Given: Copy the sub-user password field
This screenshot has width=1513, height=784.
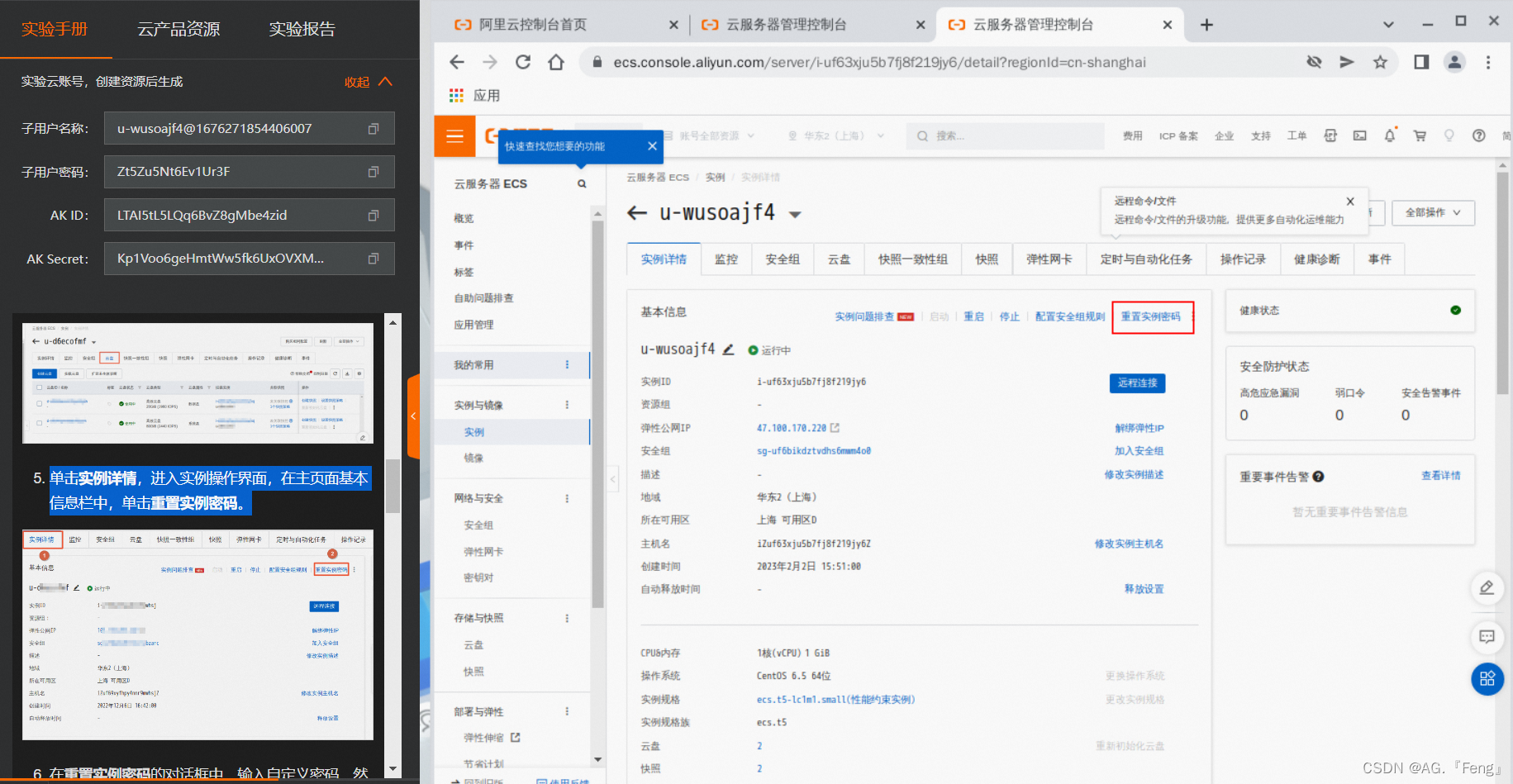Looking at the screenshot, I should coord(373,172).
